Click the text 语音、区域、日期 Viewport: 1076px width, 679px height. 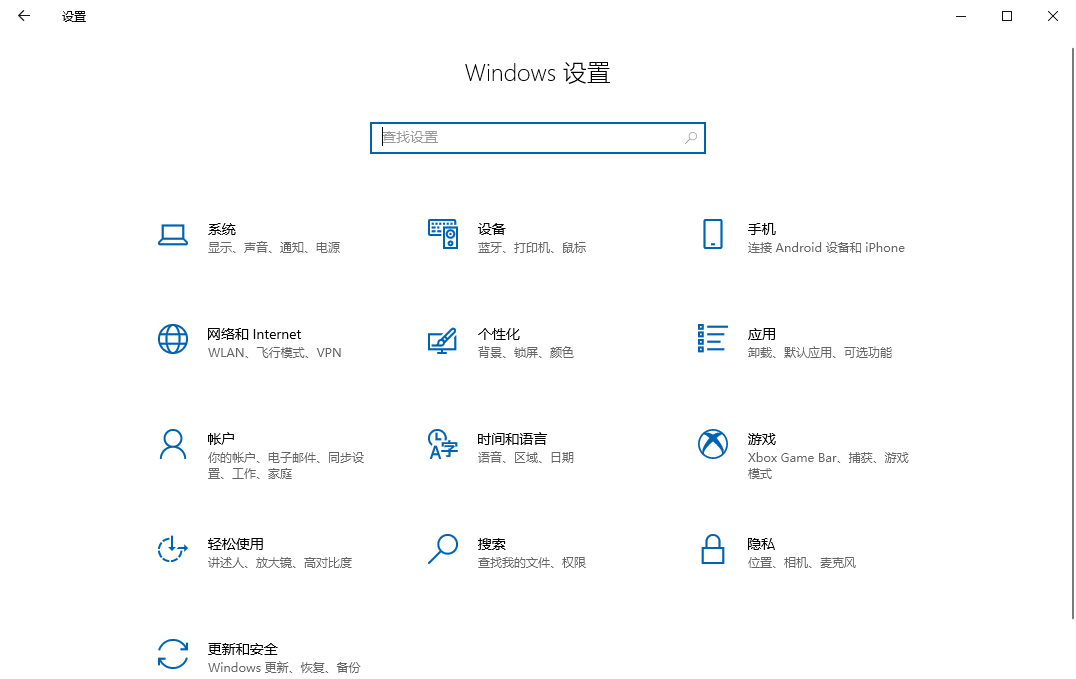(x=526, y=458)
